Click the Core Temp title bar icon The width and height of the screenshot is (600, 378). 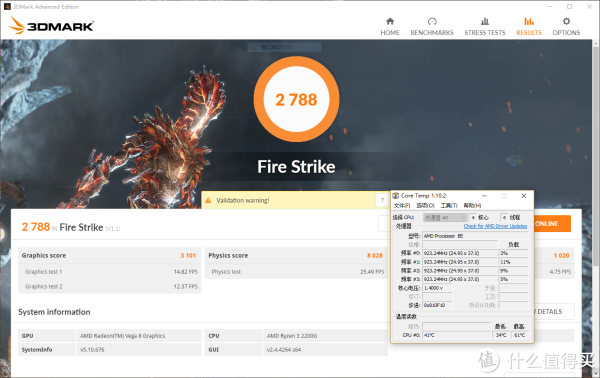click(x=396, y=196)
